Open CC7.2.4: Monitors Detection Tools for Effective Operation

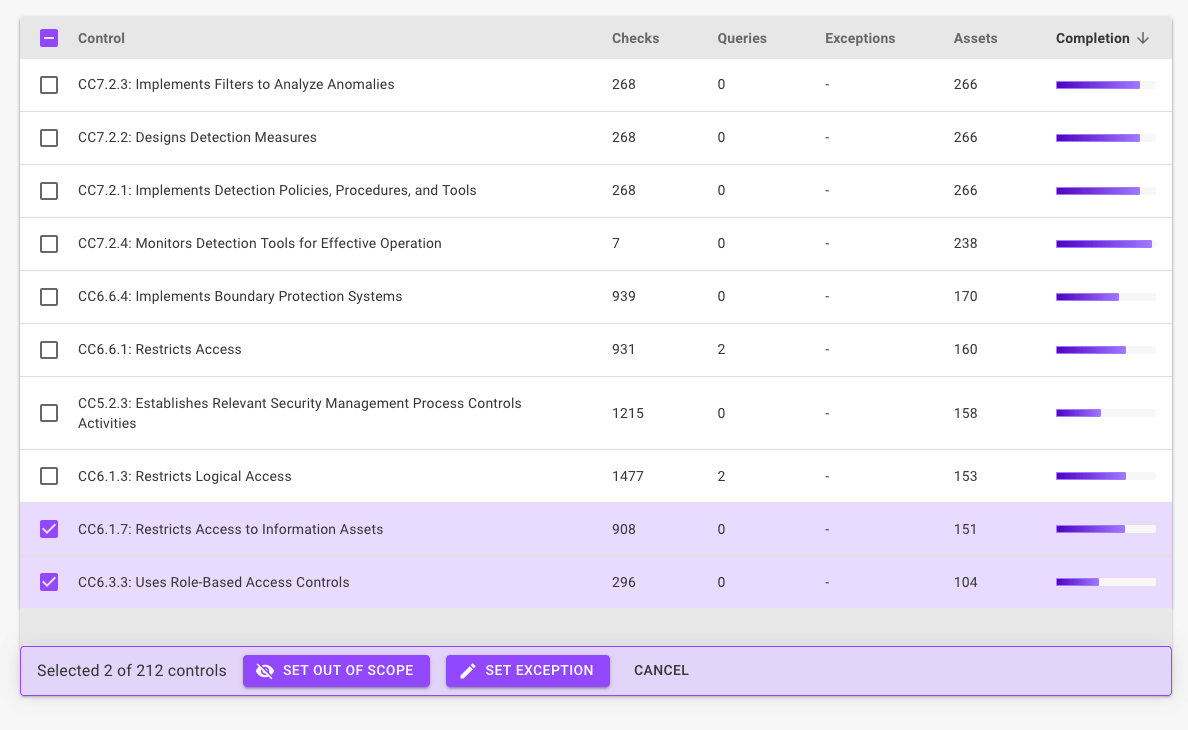260,243
